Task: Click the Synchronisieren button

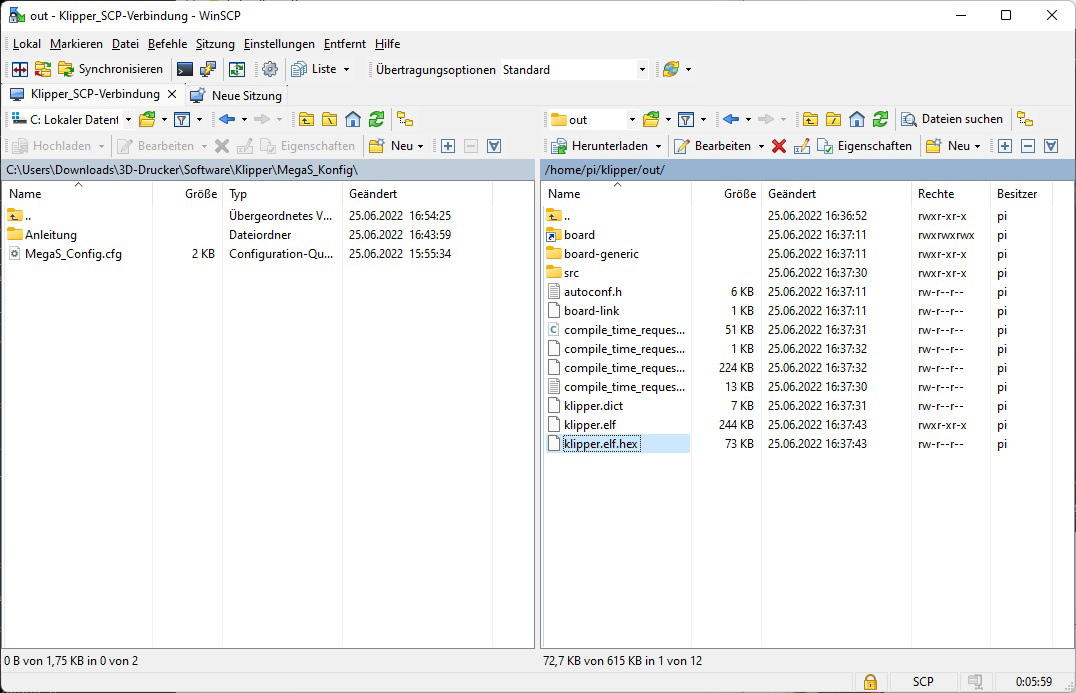Action: click(x=111, y=69)
